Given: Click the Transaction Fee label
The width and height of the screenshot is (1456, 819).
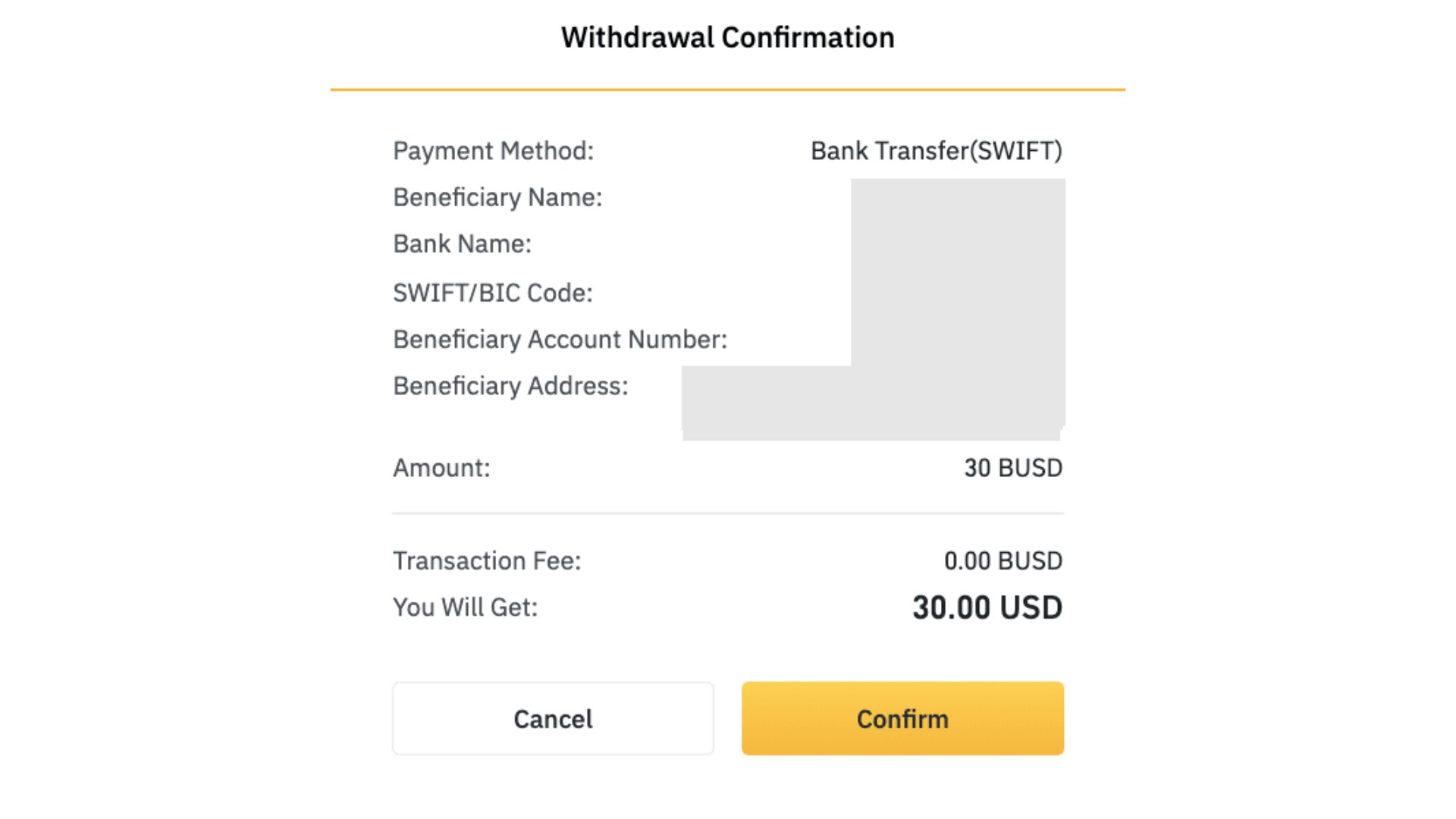Looking at the screenshot, I should [x=487, y=560].
